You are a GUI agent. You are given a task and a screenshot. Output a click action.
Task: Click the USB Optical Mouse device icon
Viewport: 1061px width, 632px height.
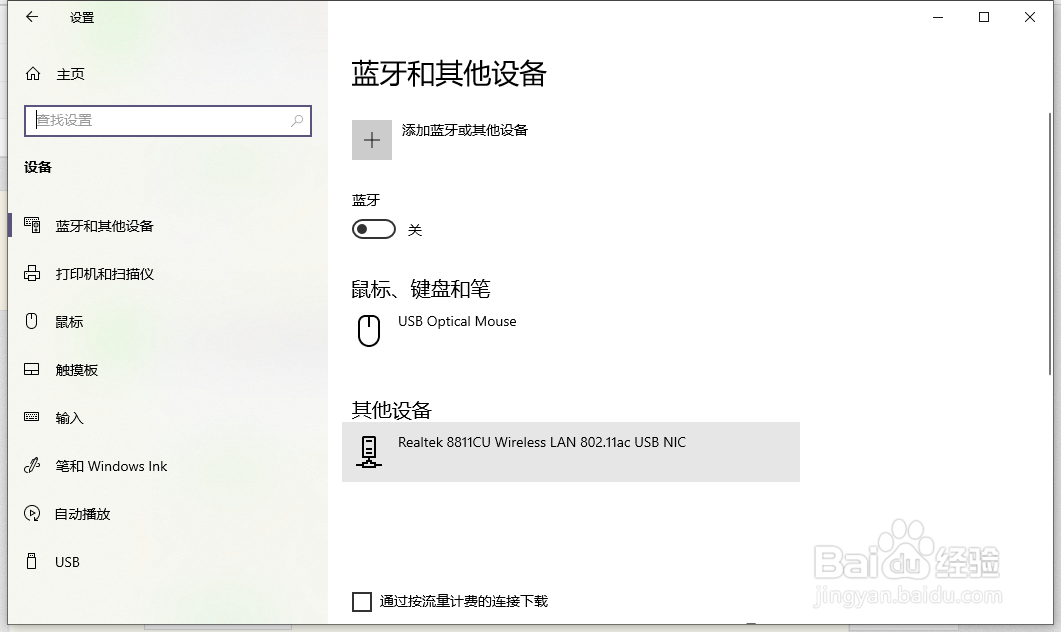tap(369, 330)
